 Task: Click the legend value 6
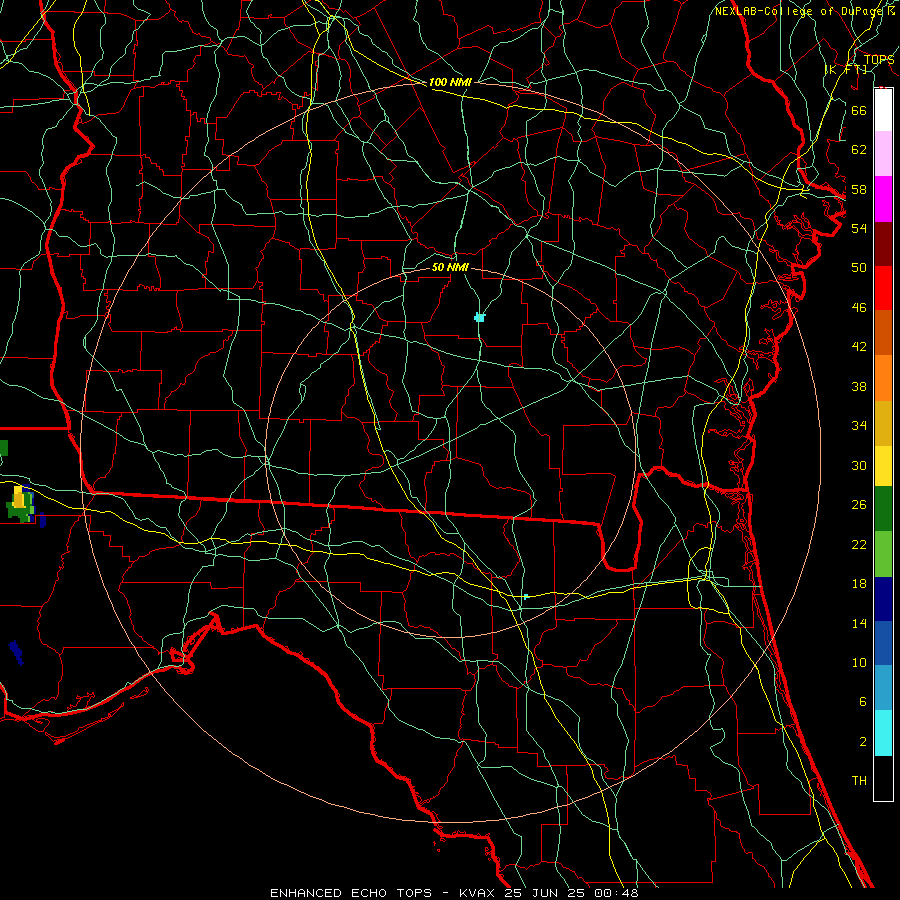(x=862, y=701)
